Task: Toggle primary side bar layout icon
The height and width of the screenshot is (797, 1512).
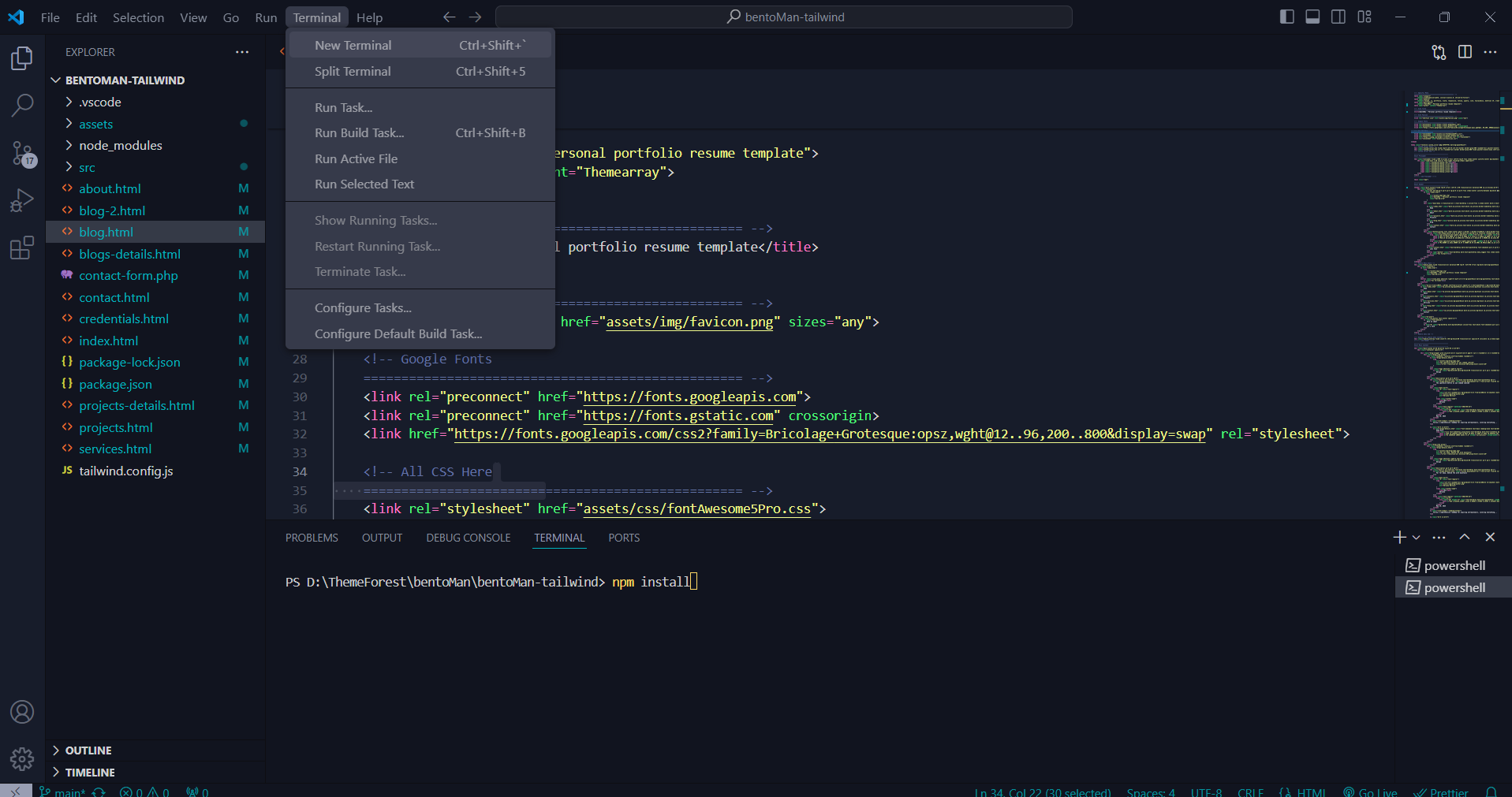Action: [x=1286, y=17]
